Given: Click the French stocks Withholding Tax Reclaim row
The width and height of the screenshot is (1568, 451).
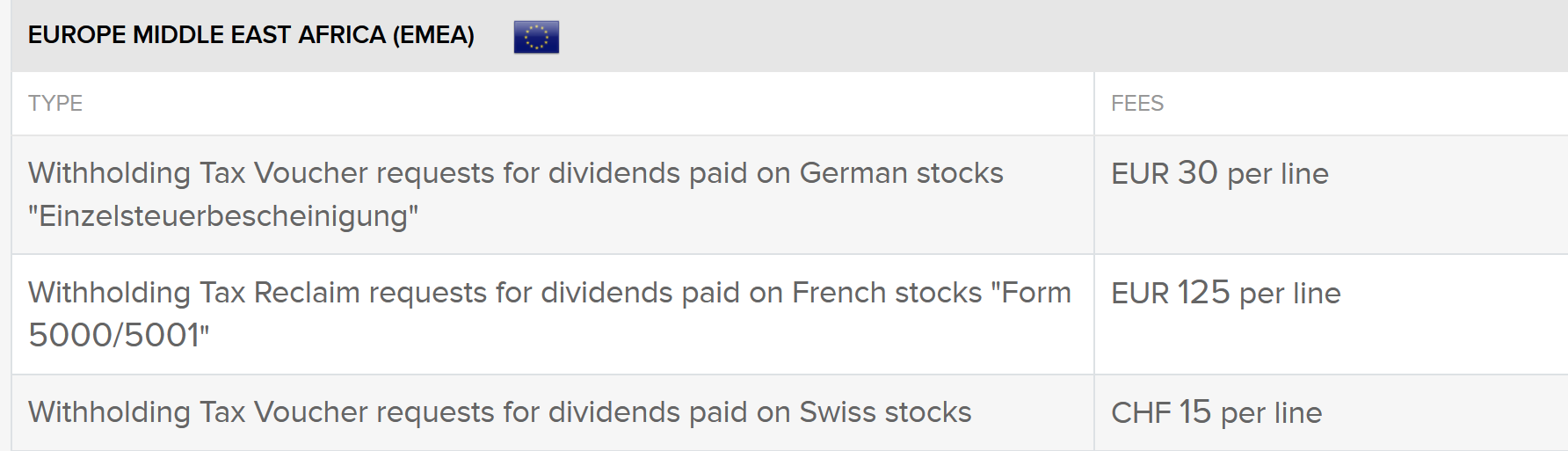Looking at the screenshot, I should pyautogui.click(x=549, y=294).
